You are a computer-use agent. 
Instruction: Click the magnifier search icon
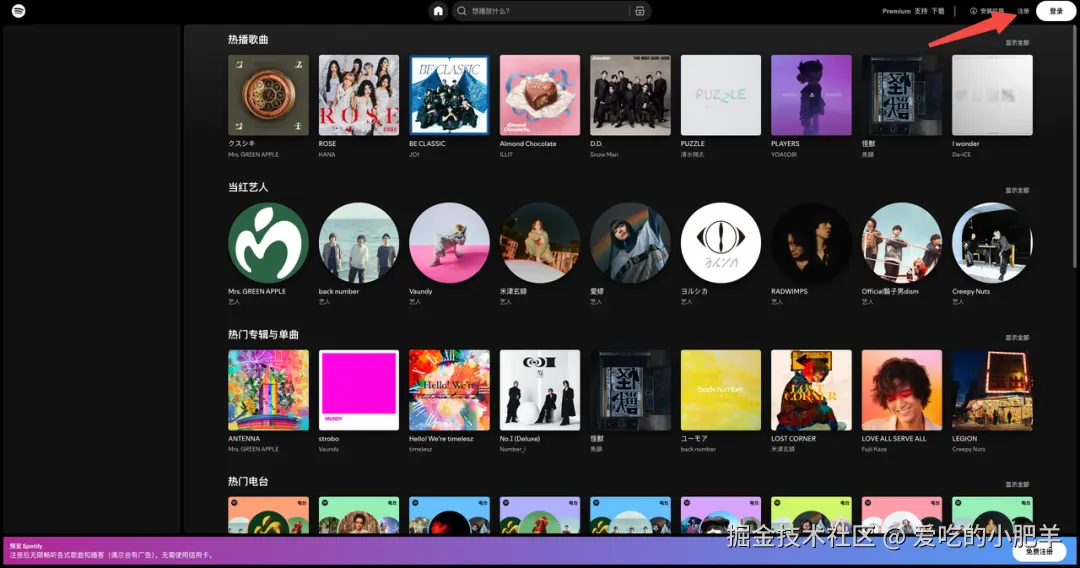tap(461, 11)
